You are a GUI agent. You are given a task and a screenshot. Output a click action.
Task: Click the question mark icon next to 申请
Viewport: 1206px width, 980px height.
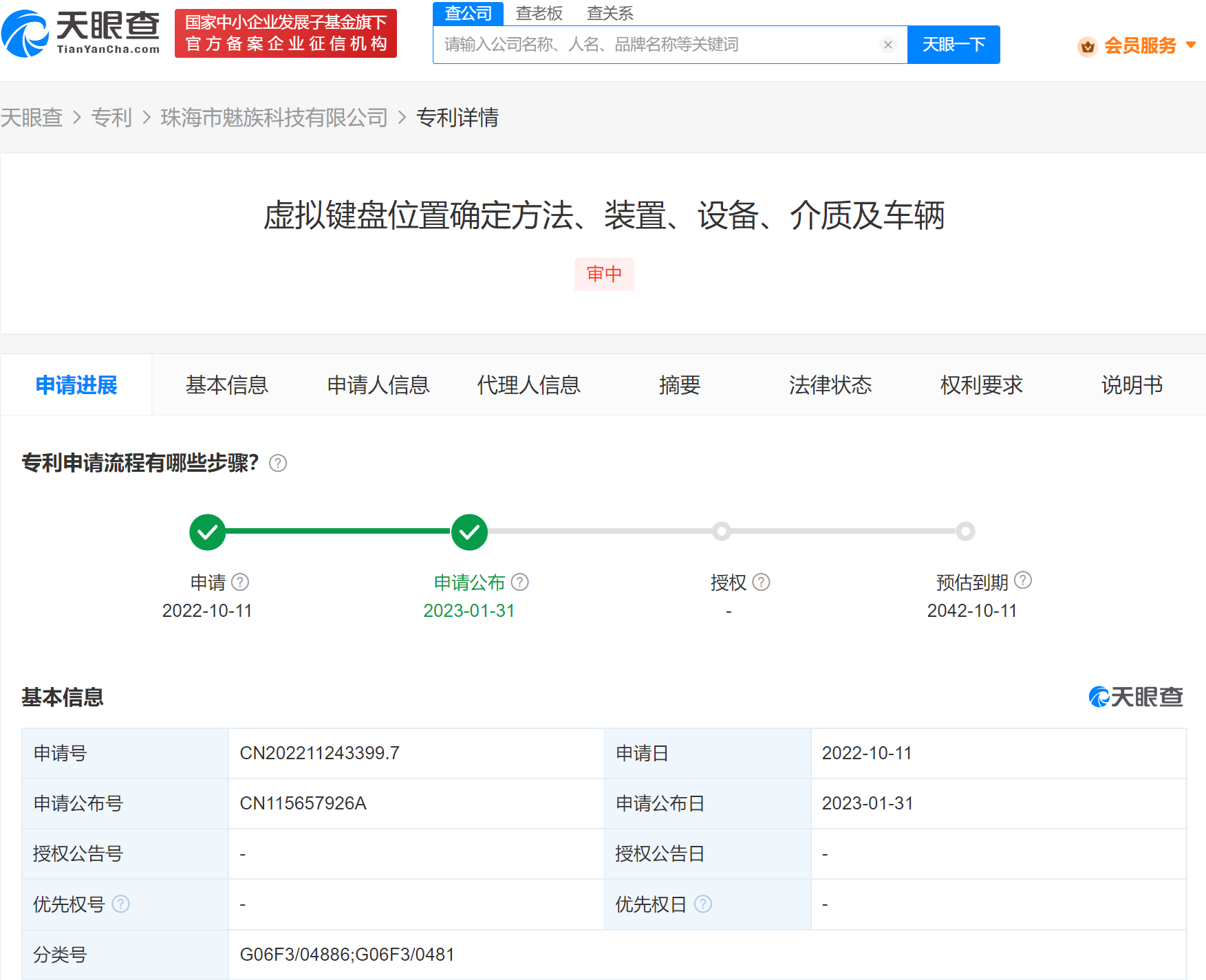pyautogui.click(x=241, y=582)
